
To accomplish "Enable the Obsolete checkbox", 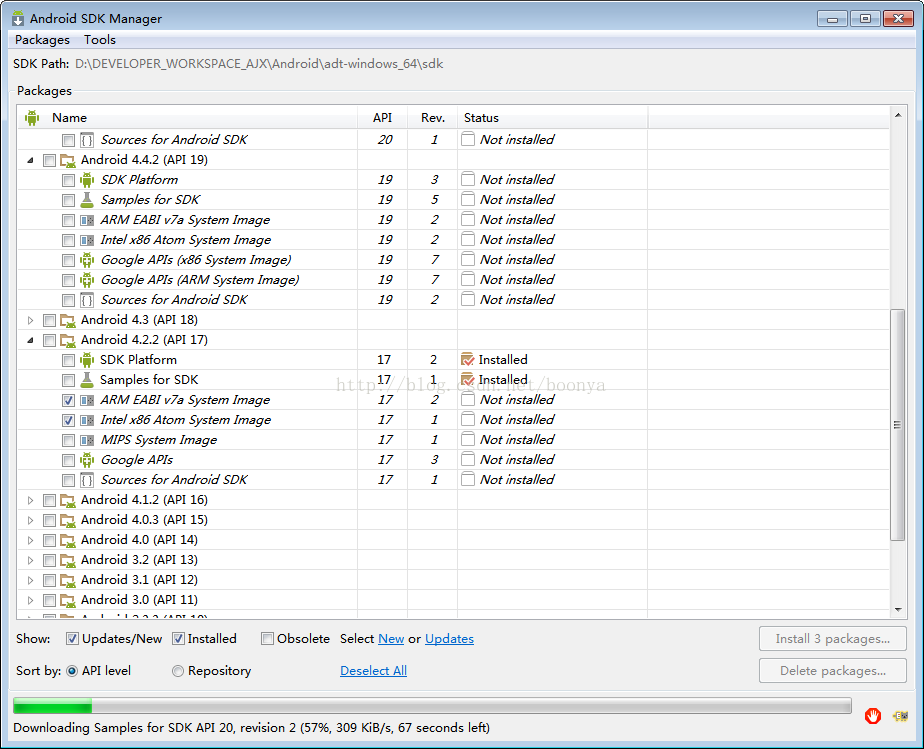I will point(267,639).
